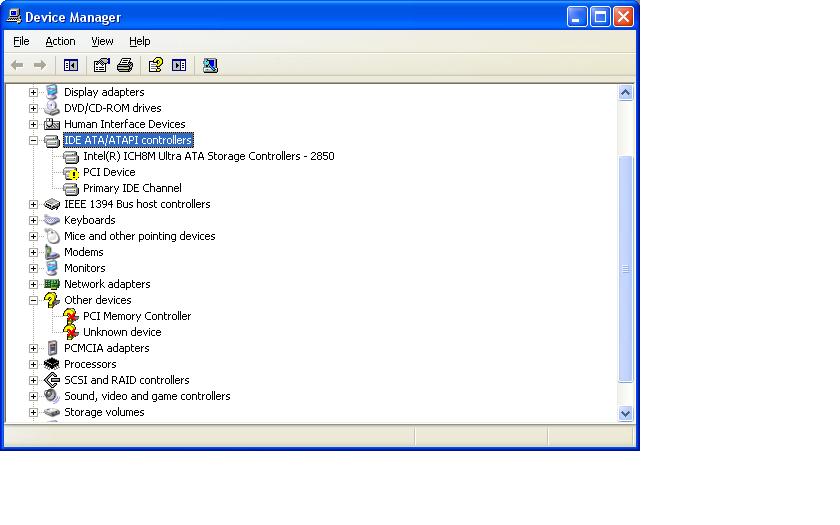This screenshot has height=525, width=840.
Task: Expand the Human Interface Devices node
Action: 33,124
